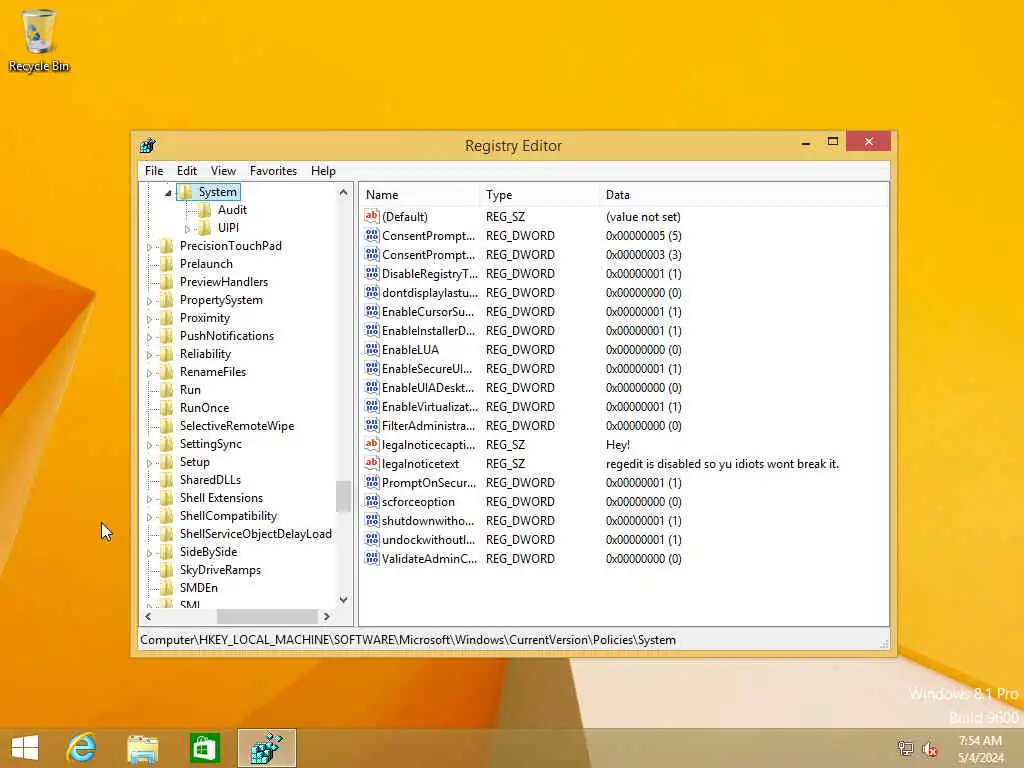1024x768 pixels.
Task: Click the tree horizontal scrollbar thumb
Action: 267,616
